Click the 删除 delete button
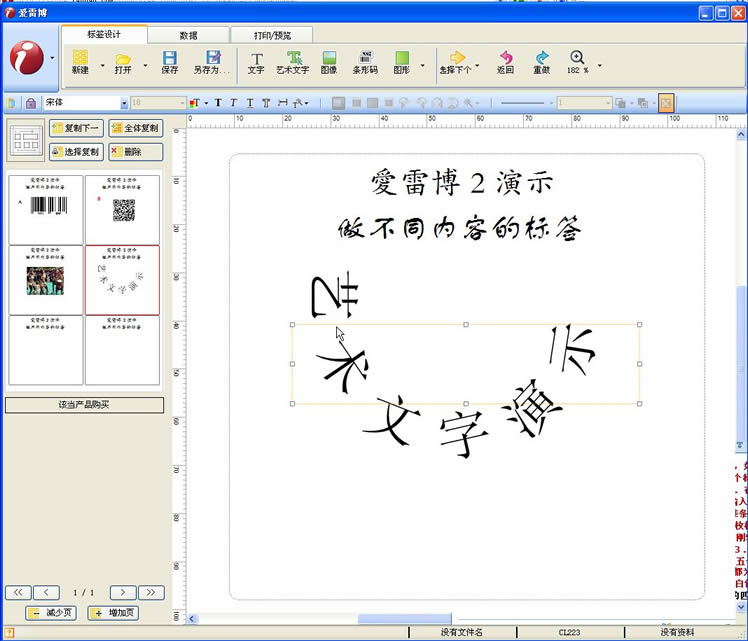 (136, 152)
